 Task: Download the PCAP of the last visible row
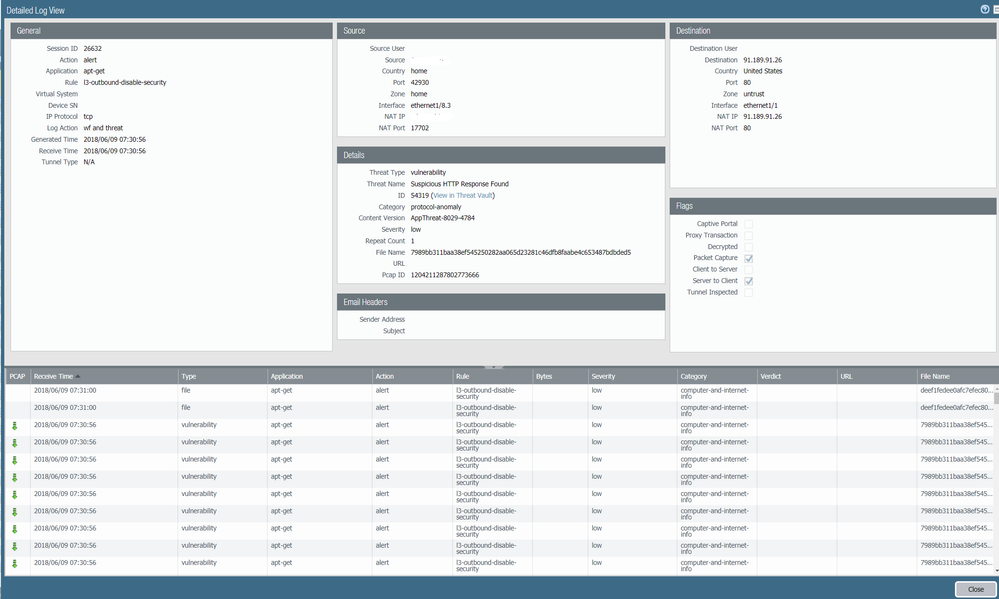click(x=15, y=564)
